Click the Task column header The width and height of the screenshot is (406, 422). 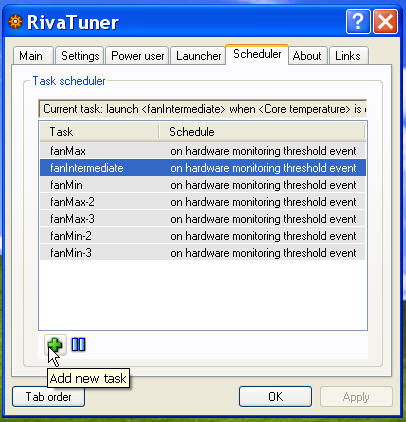(99, 132)
